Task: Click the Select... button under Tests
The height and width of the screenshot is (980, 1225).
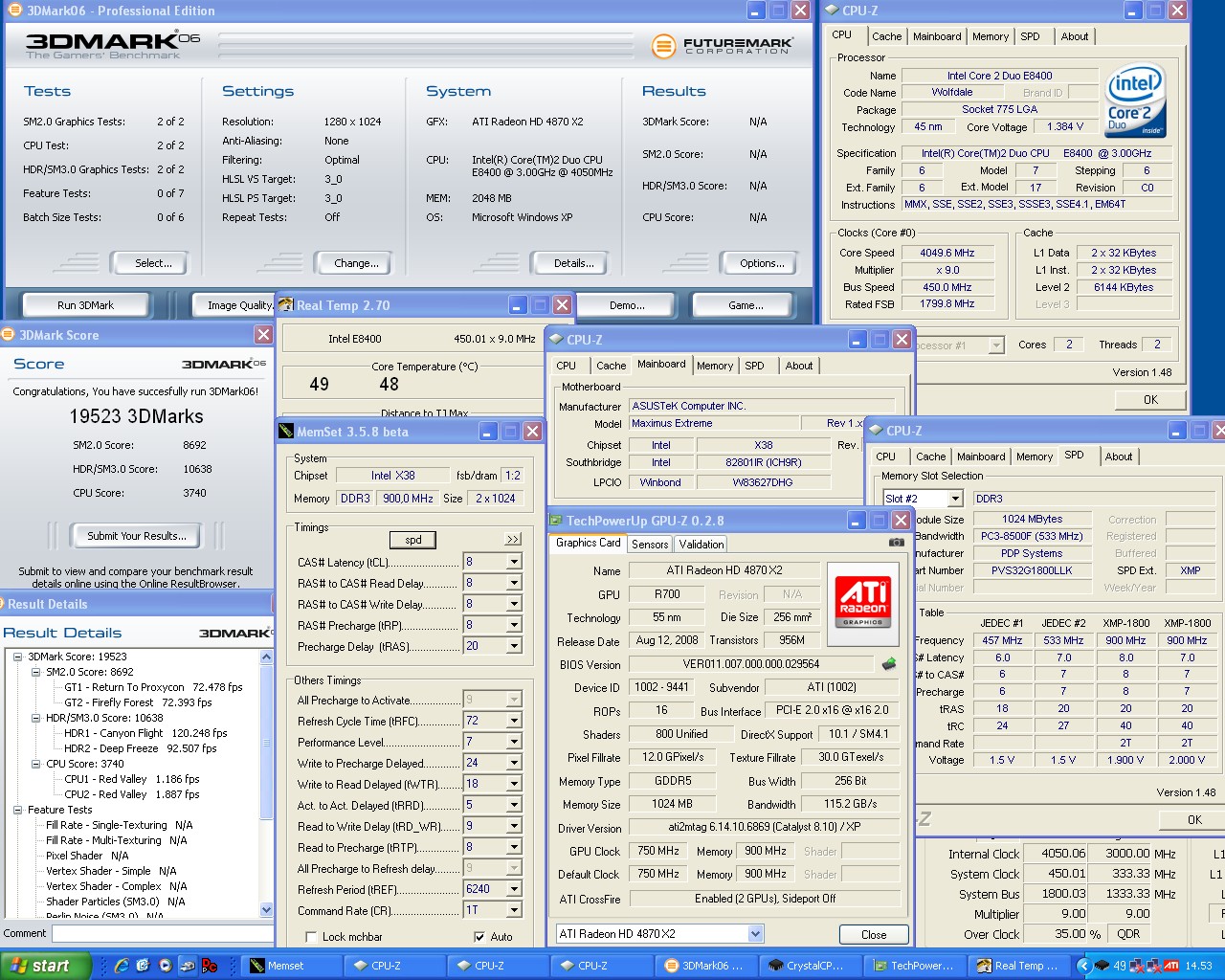Action: pos(153,263)
